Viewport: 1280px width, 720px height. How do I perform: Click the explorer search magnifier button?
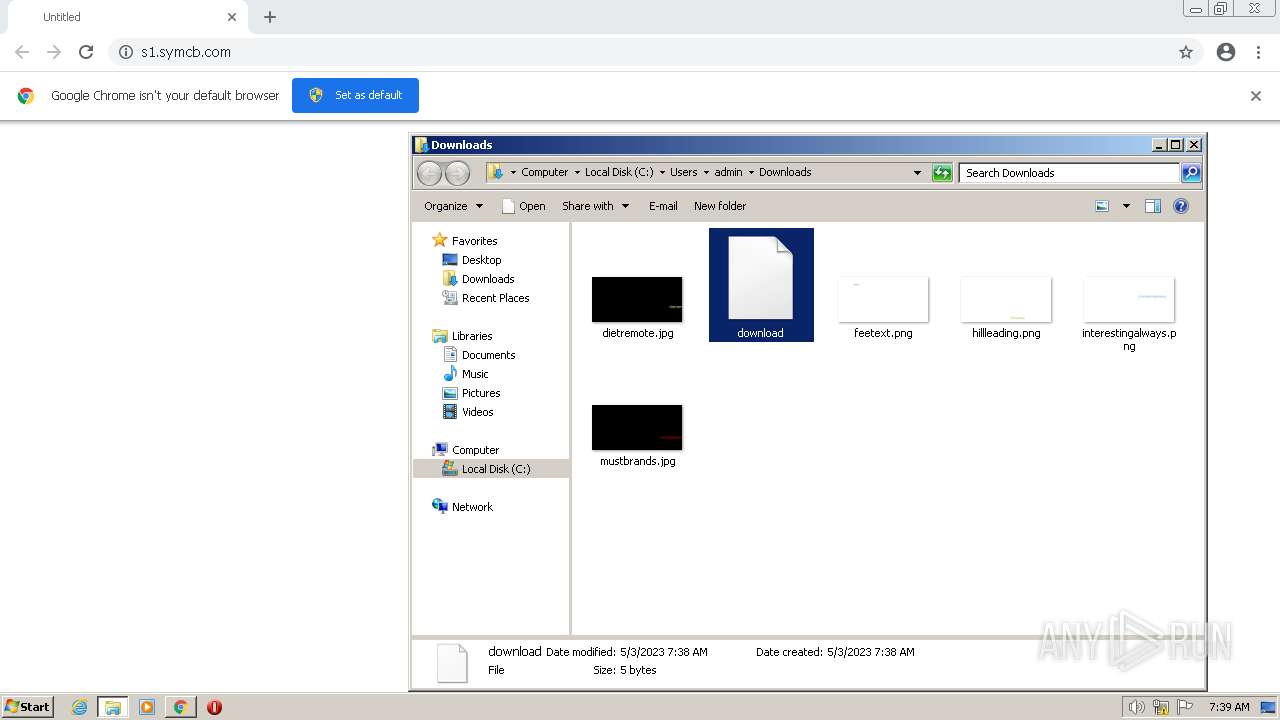click(1190, 173)
